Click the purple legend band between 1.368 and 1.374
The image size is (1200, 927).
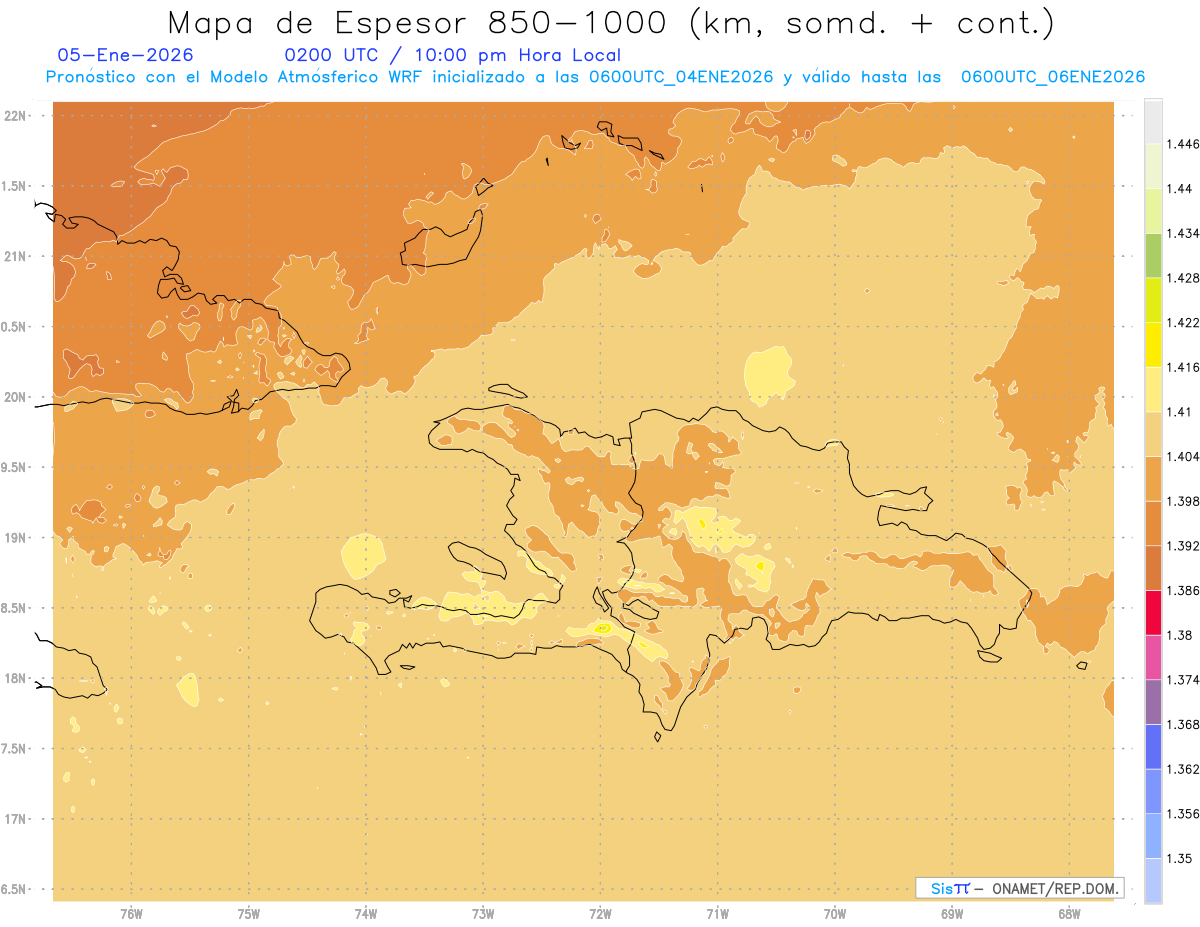[x=1153, y=702]
